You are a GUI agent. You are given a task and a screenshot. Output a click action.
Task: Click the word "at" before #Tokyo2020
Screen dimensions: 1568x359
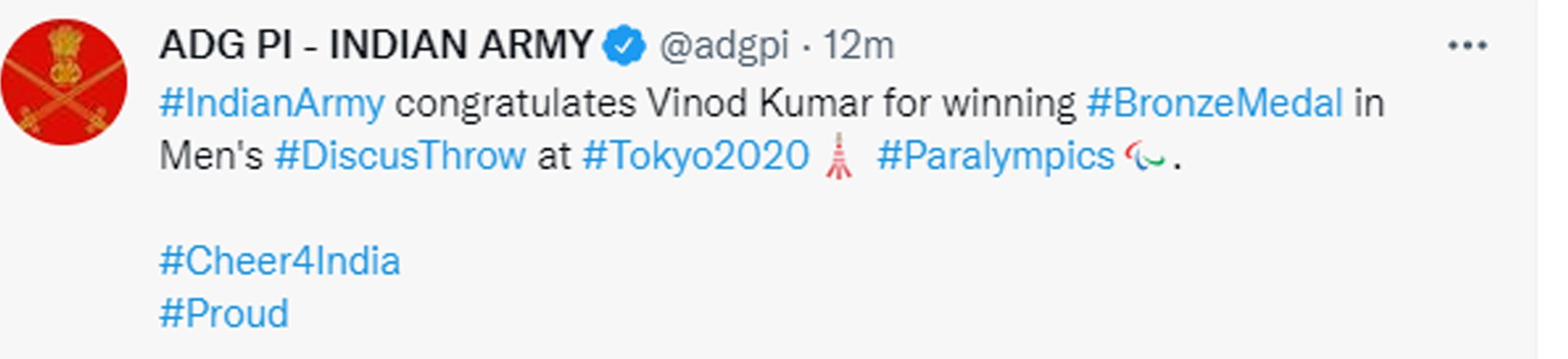click(x=554, y=156)
